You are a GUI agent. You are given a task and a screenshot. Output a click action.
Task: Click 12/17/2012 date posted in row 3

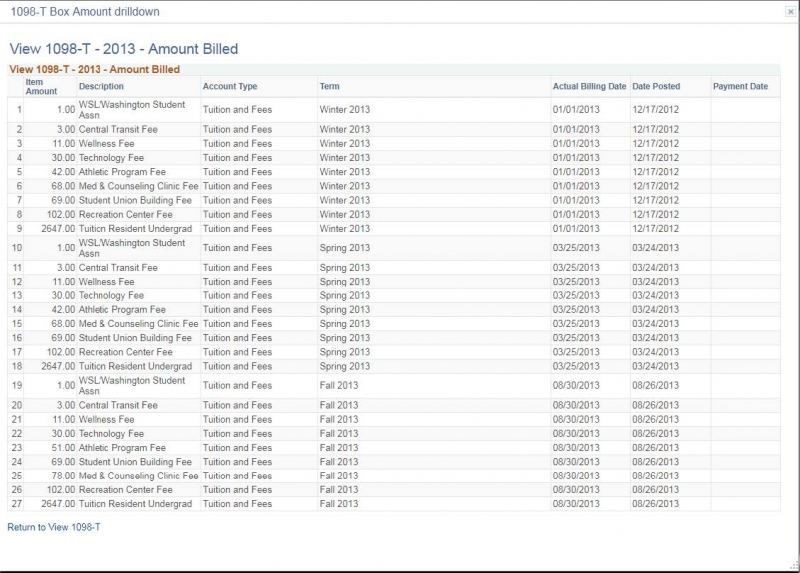[656, 144]
